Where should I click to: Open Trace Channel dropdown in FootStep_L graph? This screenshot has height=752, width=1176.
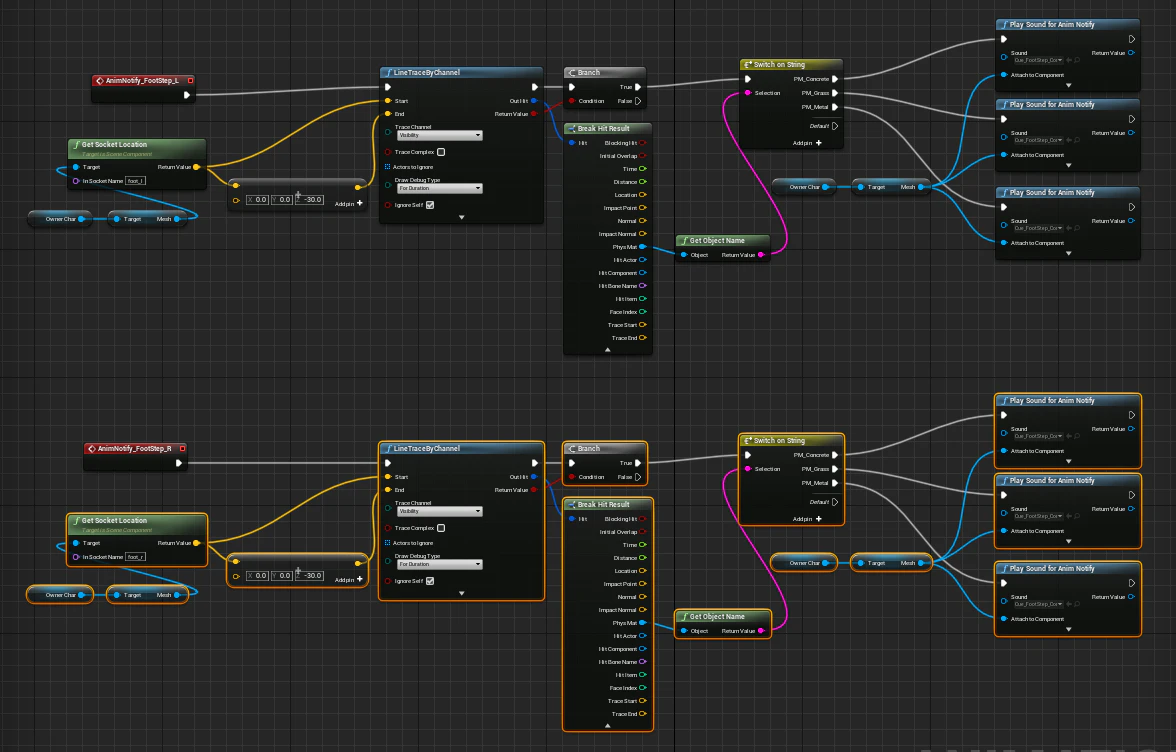click(440, 135)
